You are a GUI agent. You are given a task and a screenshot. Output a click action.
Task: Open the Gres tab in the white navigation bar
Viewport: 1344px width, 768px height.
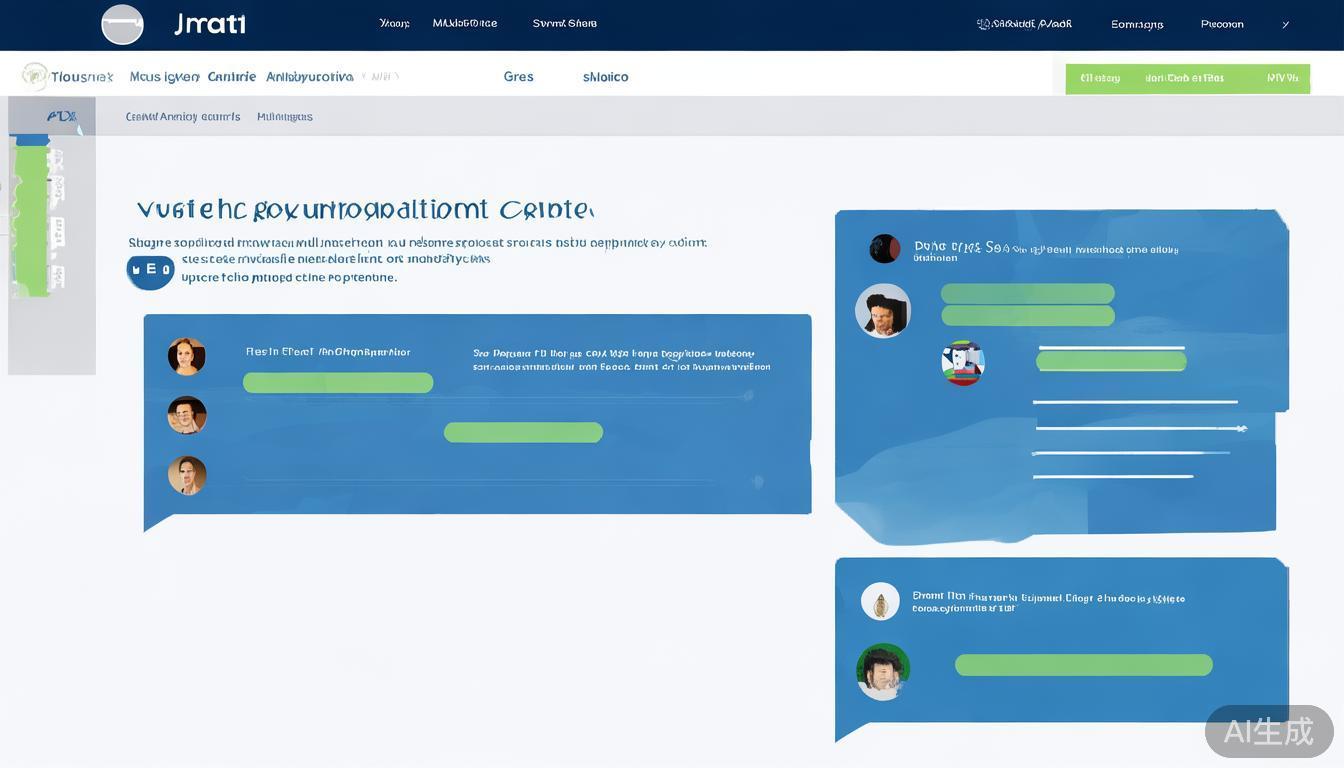(x=518, y=77)
